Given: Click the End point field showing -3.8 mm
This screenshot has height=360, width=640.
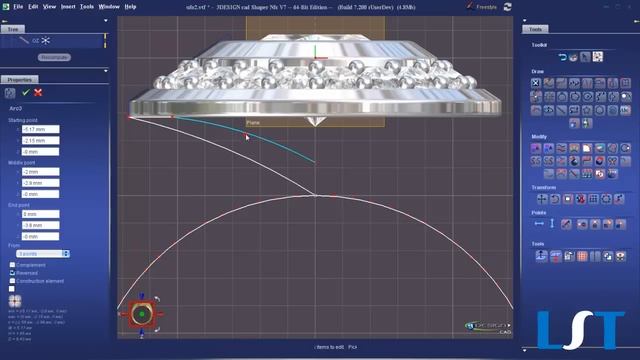Looking at the screenshot, I should tap(40, 225).
